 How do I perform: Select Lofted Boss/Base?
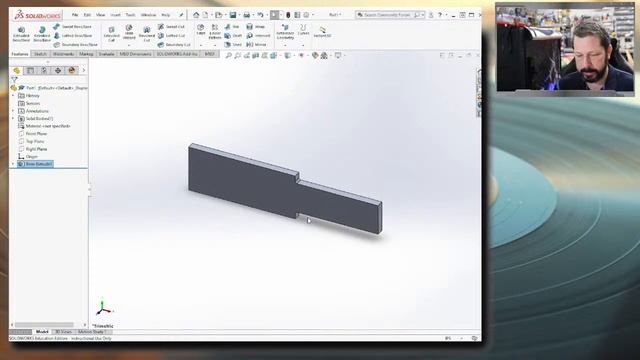coord(73,36)
